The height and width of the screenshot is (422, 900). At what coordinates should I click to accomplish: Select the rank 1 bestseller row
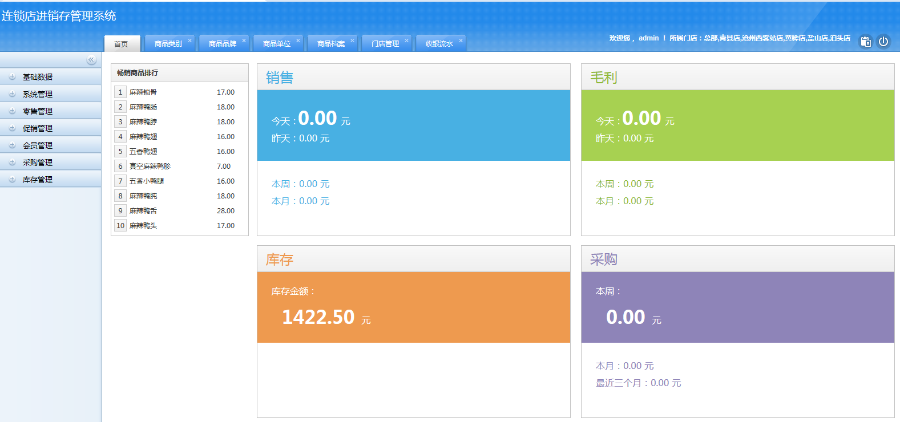pos(180,92)
